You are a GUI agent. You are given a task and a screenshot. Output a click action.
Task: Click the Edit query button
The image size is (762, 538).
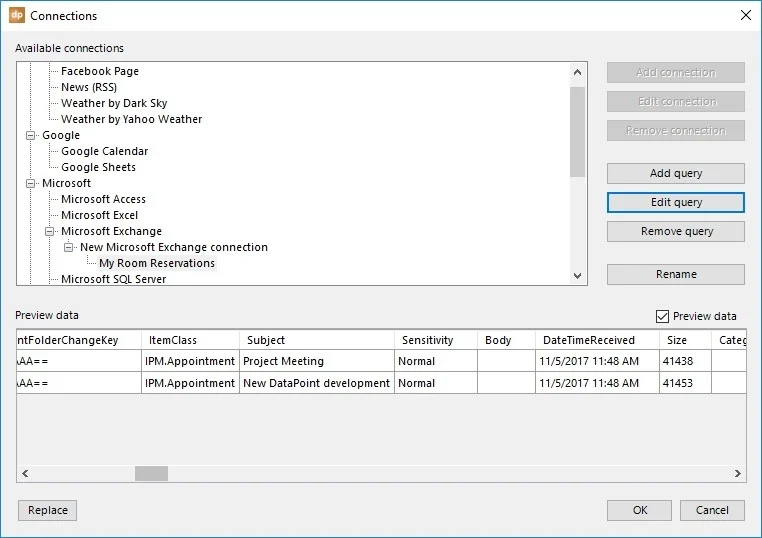(675, 202)
